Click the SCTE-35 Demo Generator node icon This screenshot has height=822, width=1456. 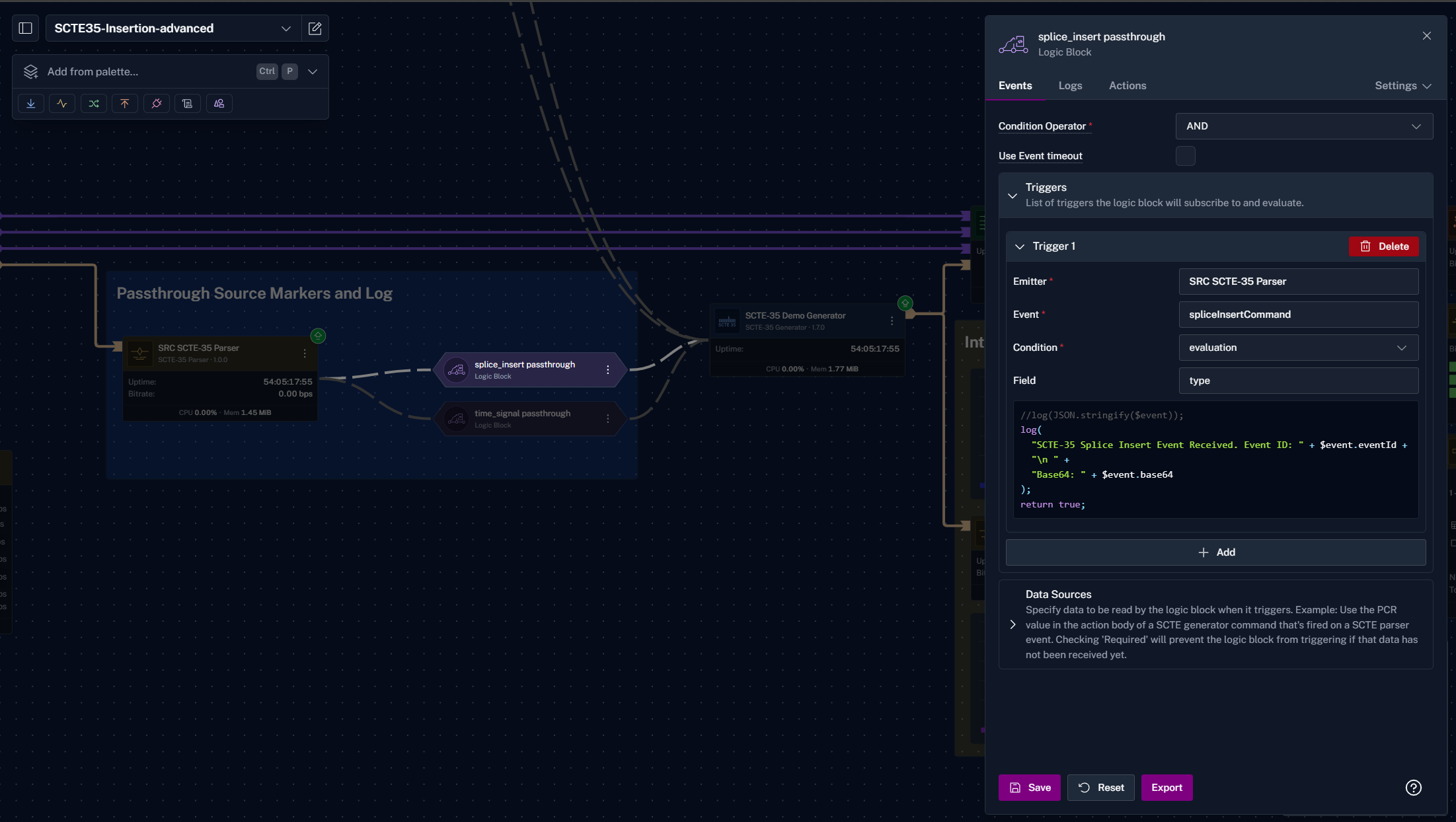[727, 321]
